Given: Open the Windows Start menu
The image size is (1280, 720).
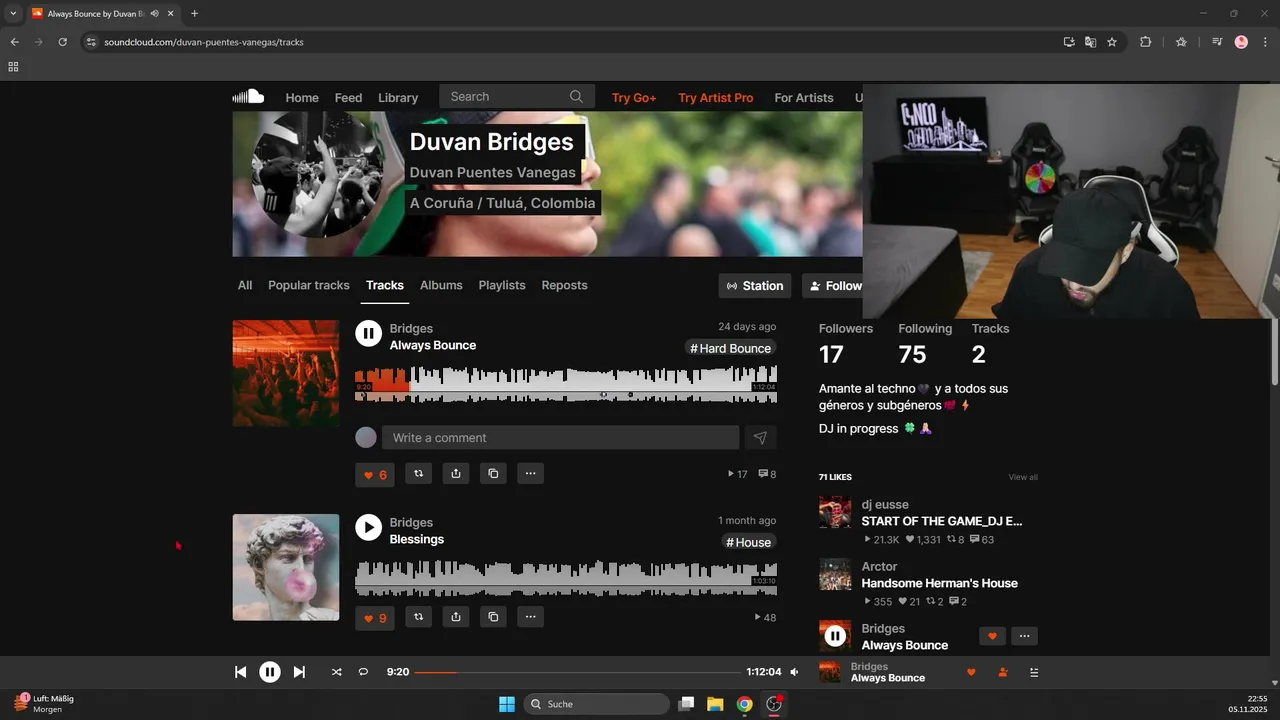Looking at the screenshot, I should (x=507, y=704).
